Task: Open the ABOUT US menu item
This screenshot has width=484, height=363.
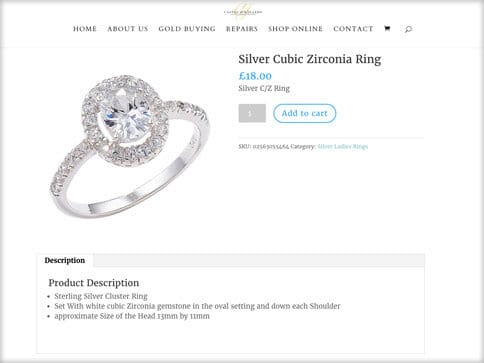Action: (x=128, y=29)
